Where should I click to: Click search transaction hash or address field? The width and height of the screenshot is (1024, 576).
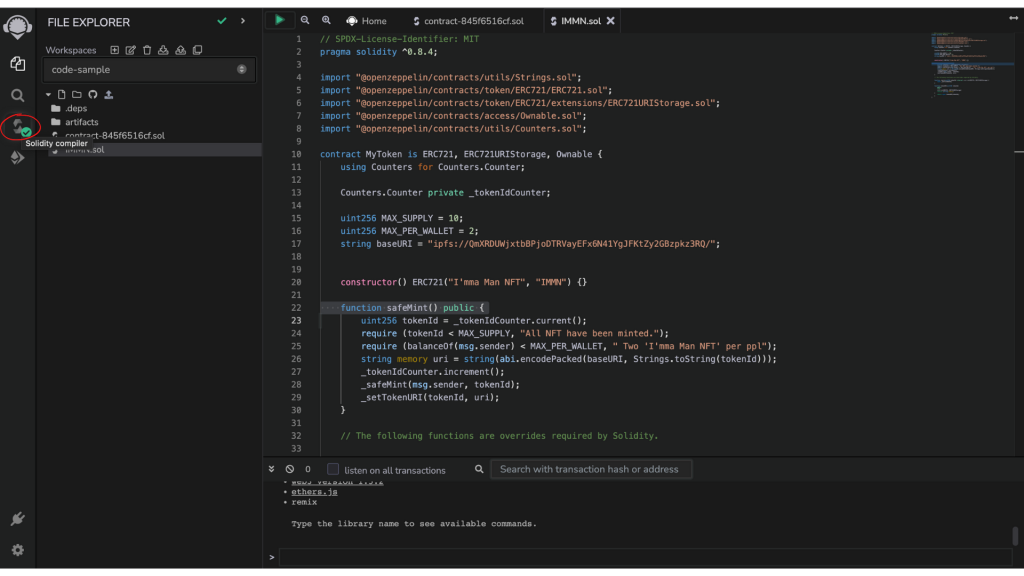tap(591, 469)
